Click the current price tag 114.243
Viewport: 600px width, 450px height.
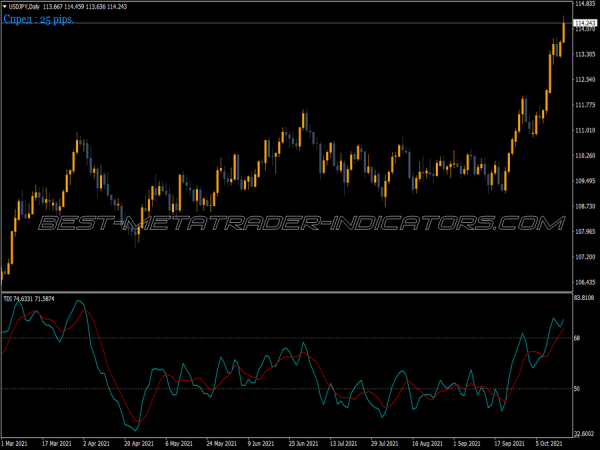pos(585,23)
